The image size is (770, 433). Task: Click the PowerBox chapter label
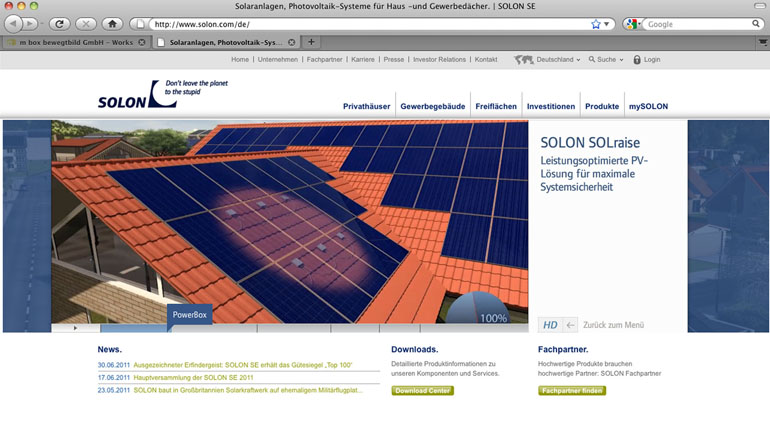190,315
